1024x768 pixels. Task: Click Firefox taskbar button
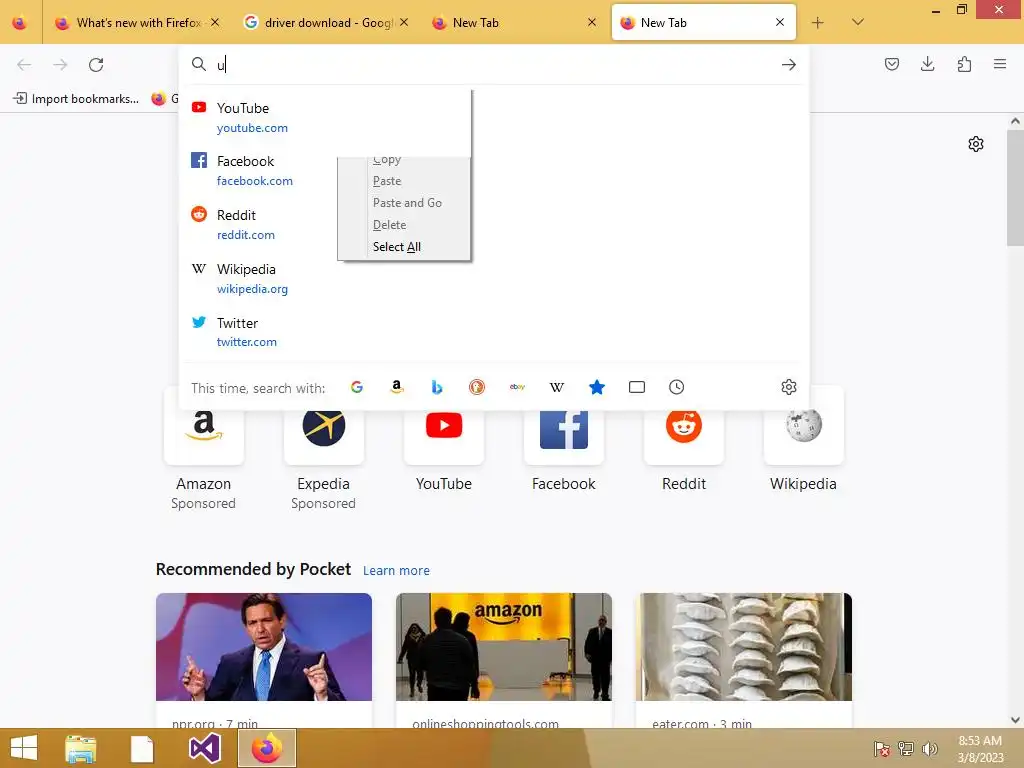[x=267, y=748]
